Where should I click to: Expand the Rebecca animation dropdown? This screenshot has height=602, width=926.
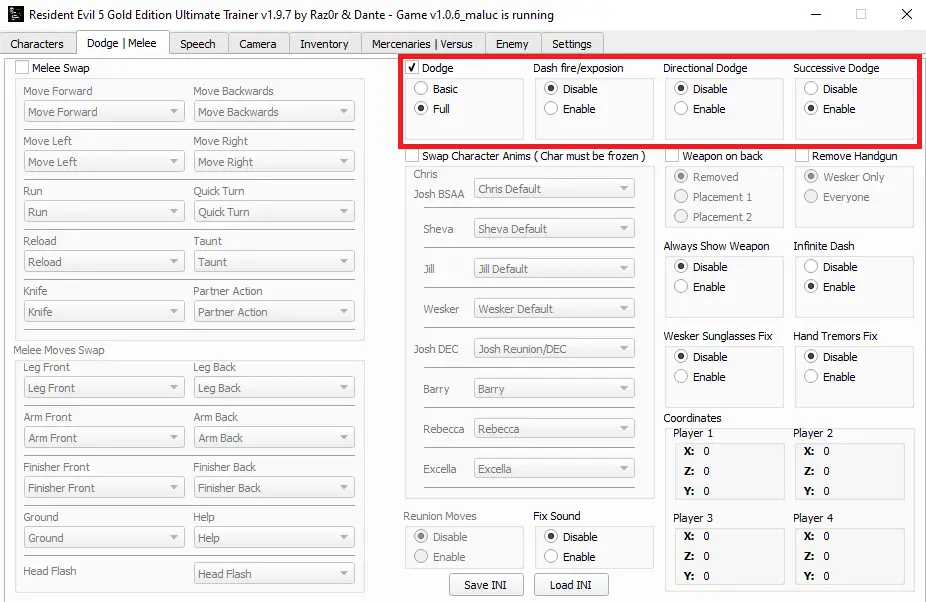point(554,429)
